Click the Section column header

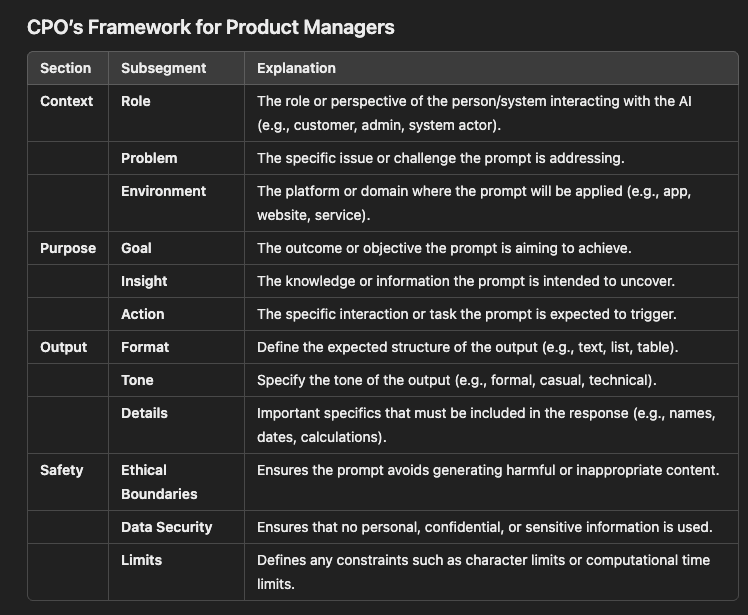click(65, 68)
